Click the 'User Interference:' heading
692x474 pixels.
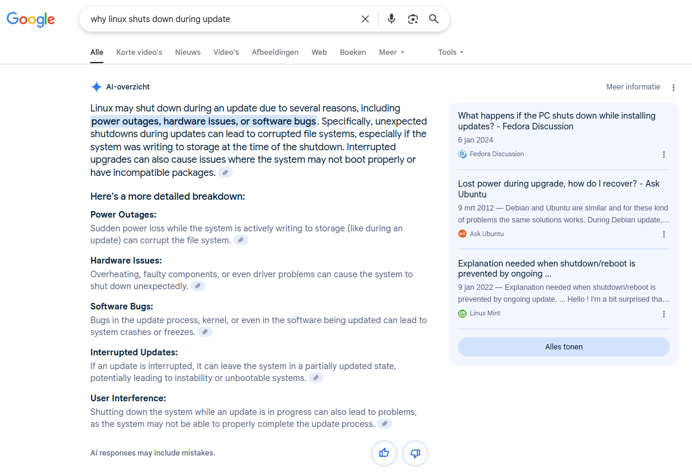[x=128, y=398]
